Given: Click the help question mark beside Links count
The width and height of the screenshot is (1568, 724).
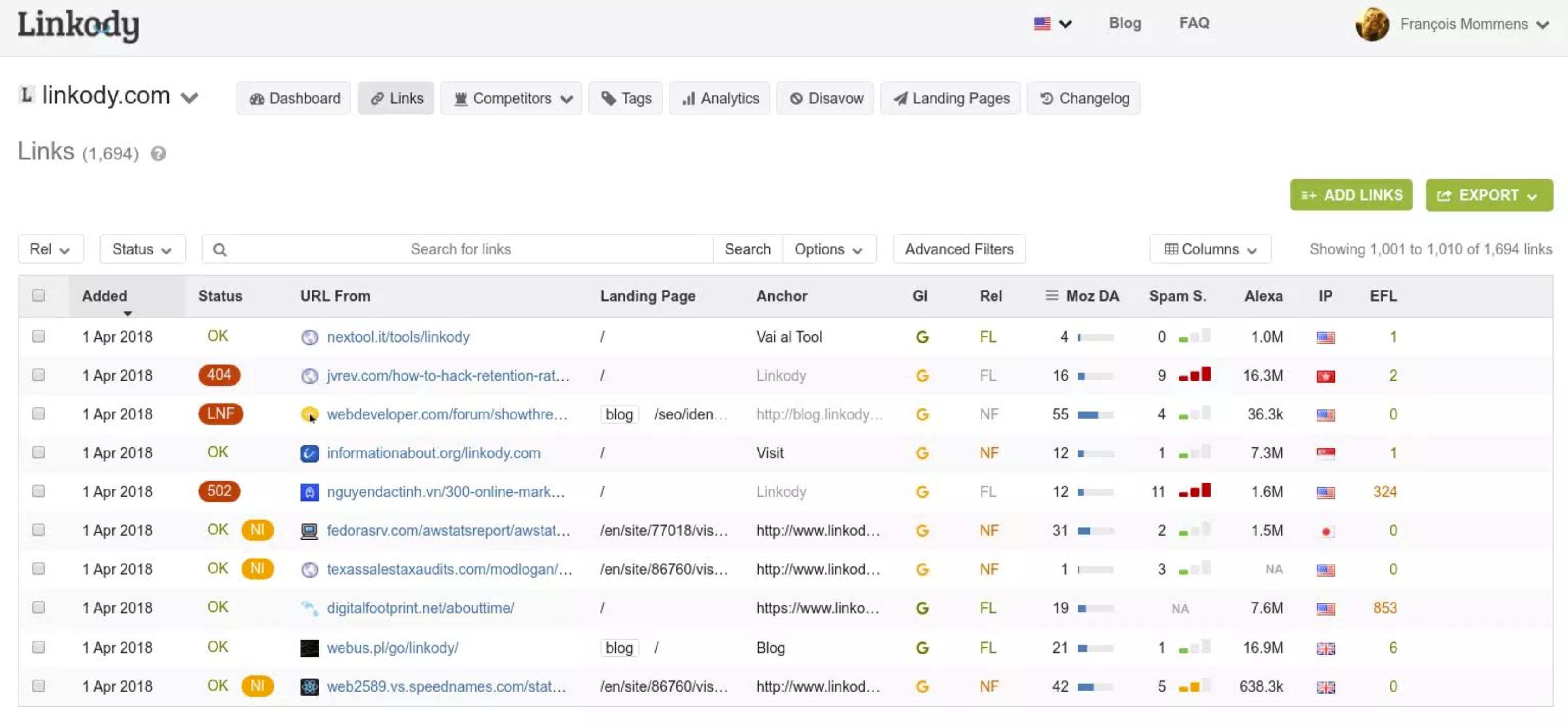Looking at the screenshot, I should coord(158,154).
